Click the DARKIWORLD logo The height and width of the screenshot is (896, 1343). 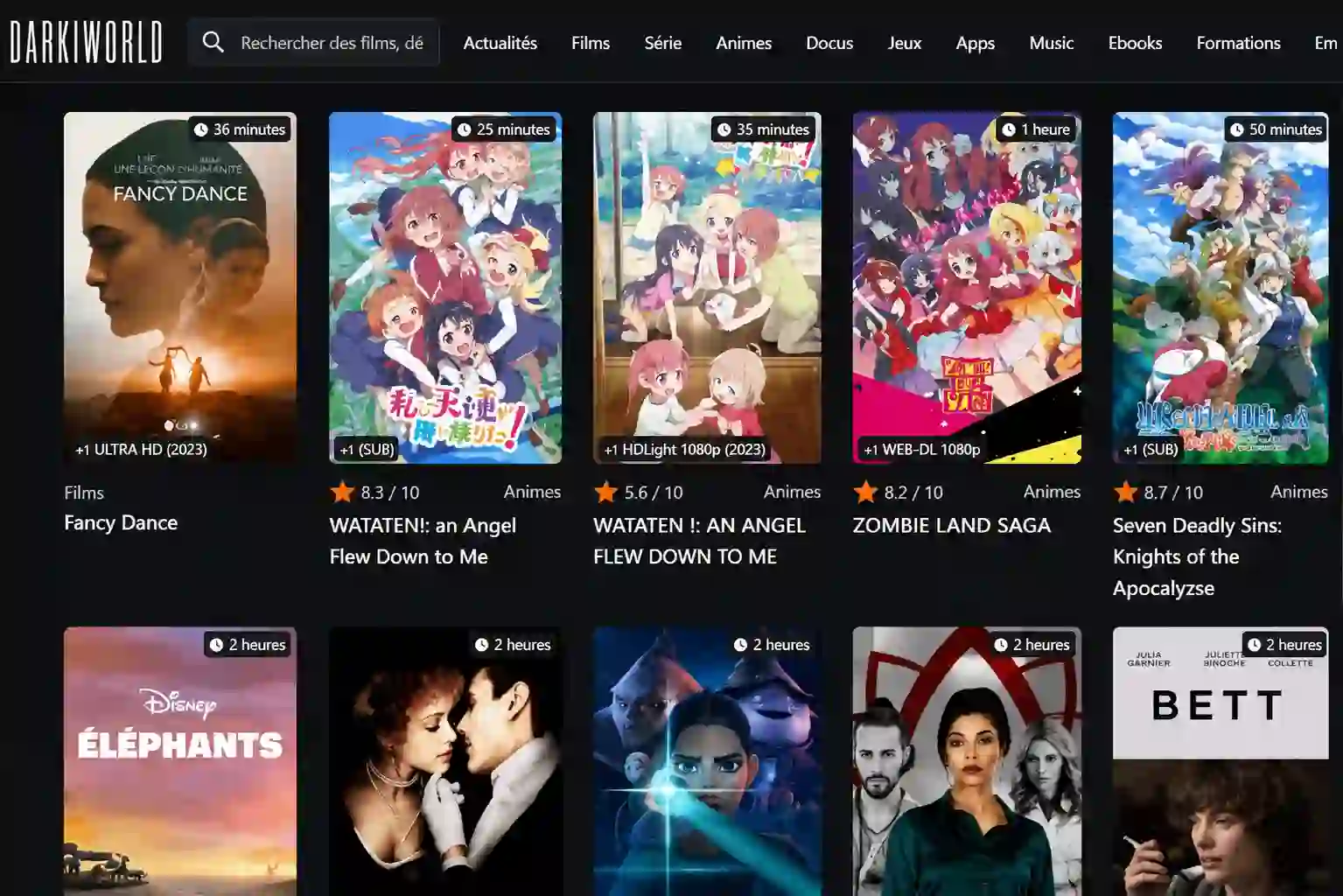tap(86, 42)
